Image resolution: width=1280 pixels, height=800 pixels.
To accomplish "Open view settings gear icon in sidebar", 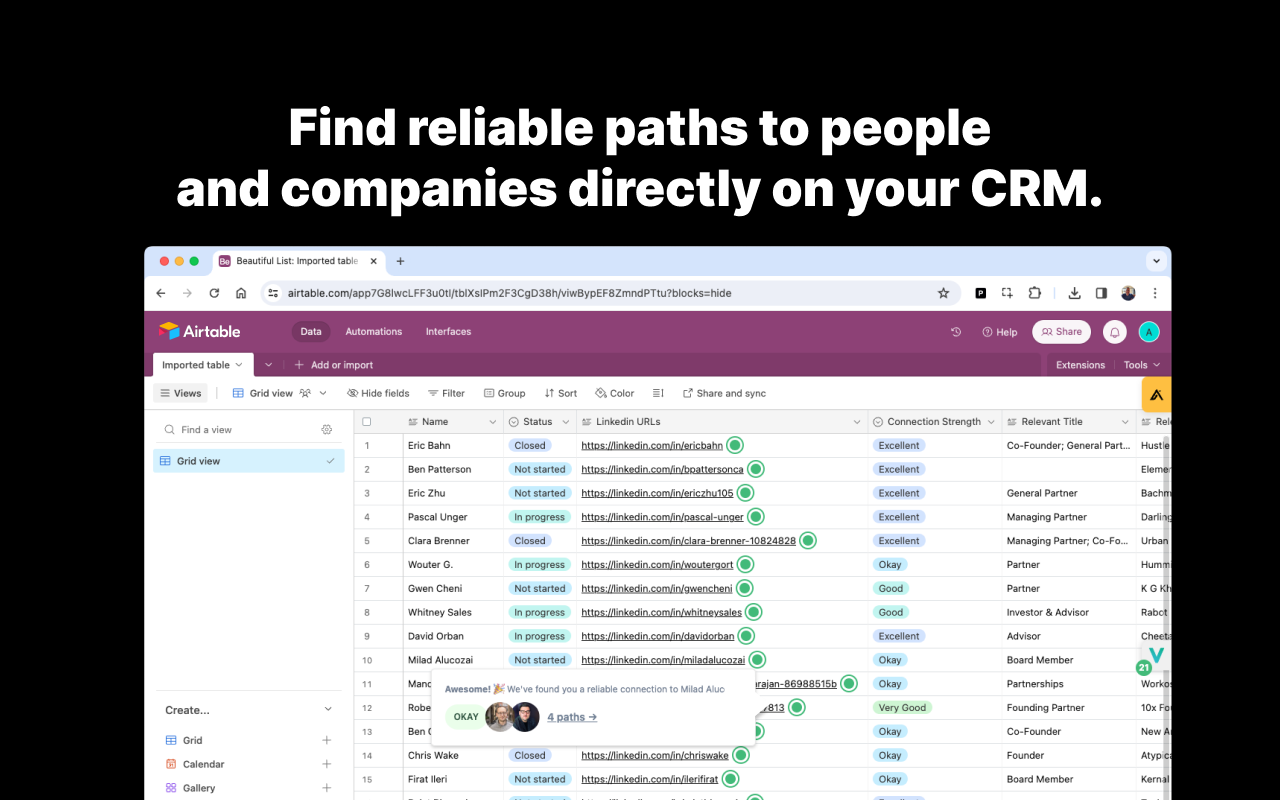I will (x=326, y=429).
